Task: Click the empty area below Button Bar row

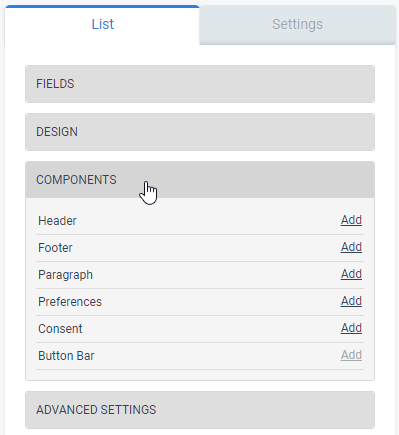Action: click(x=200, y=375)
